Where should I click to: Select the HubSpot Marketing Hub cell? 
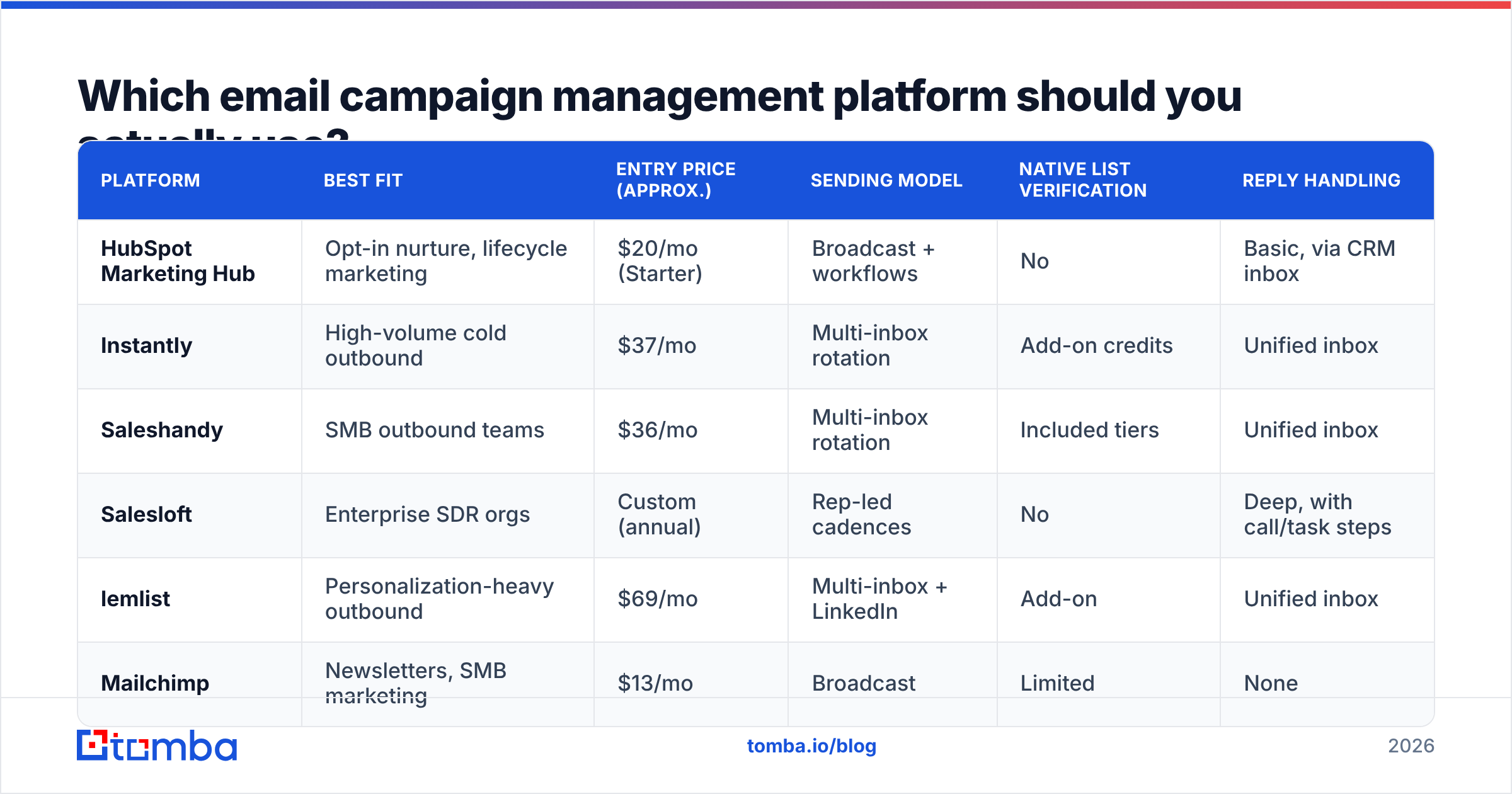pyautogui.click(x=190, y=262)
